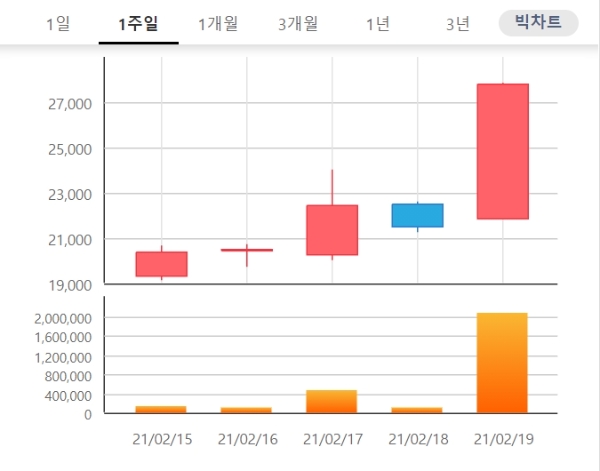Viewport: 600px width, 471px height.
Task: Click the 21/02/16 doji candlestick
Action: click(x=247, y=250)
